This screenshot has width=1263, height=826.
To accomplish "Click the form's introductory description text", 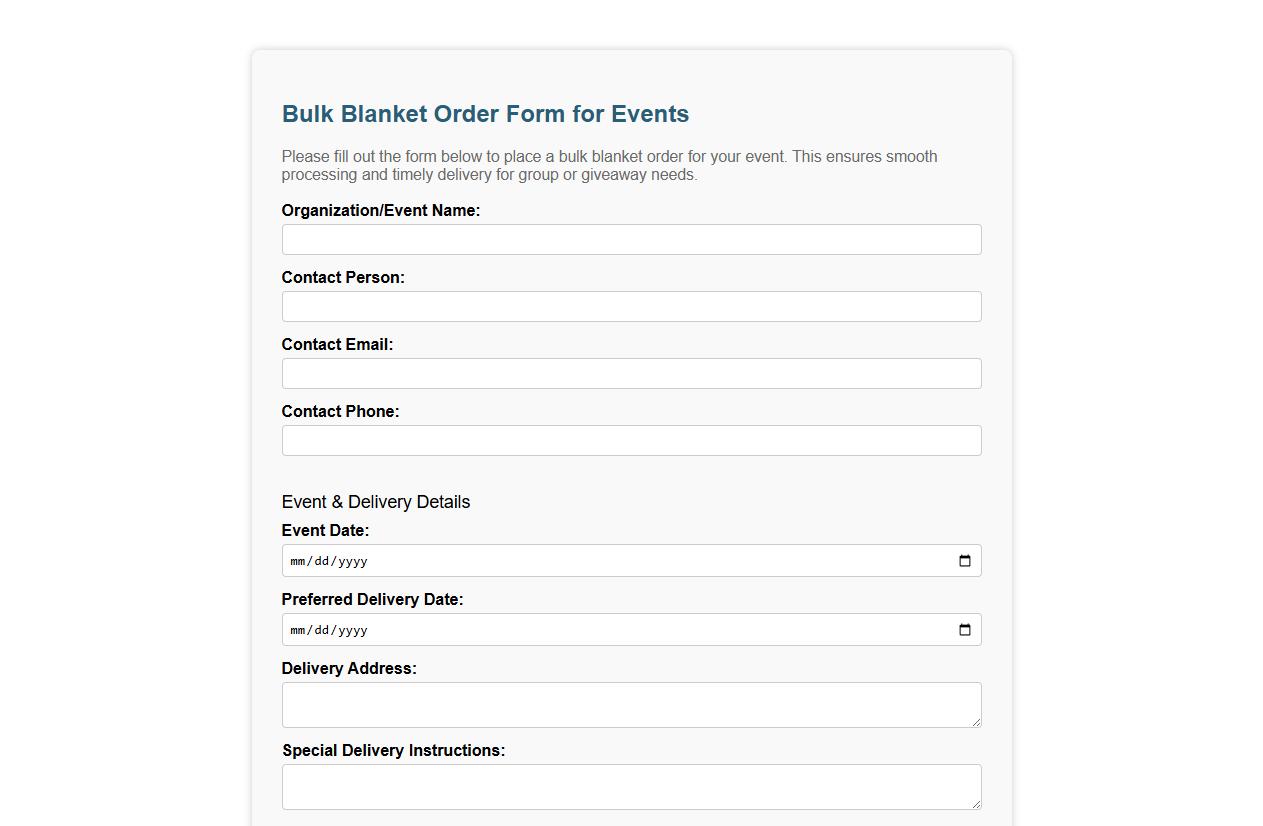I will [x=609, y=165].
